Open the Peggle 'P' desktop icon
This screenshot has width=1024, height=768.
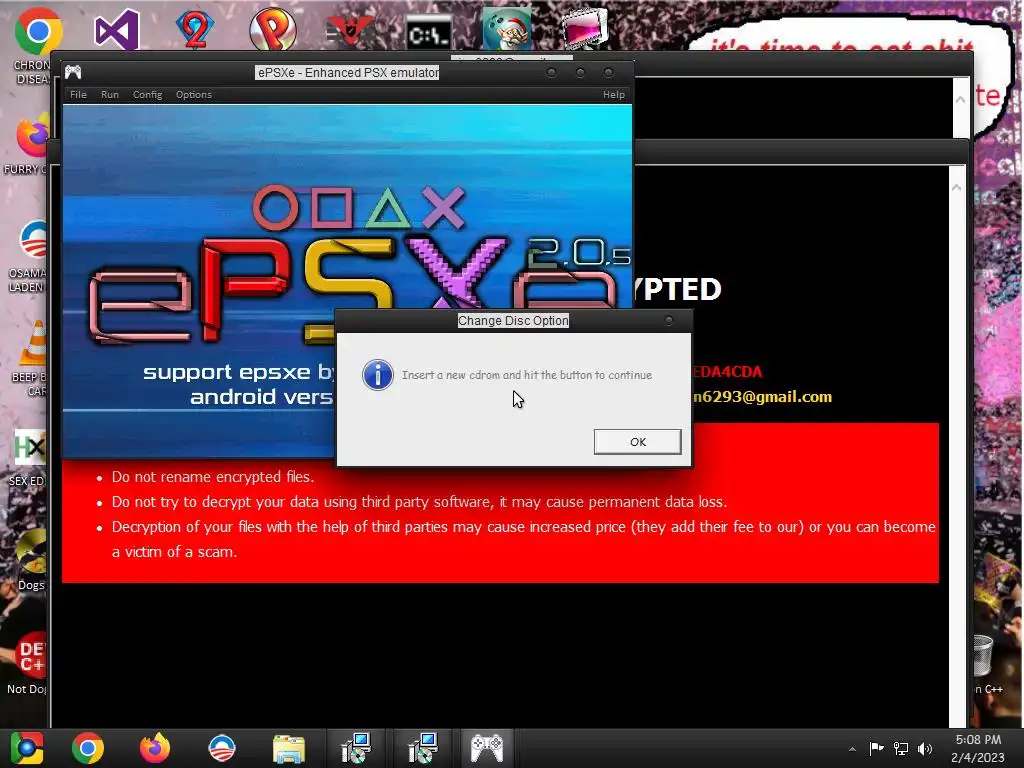click(273, 30)
